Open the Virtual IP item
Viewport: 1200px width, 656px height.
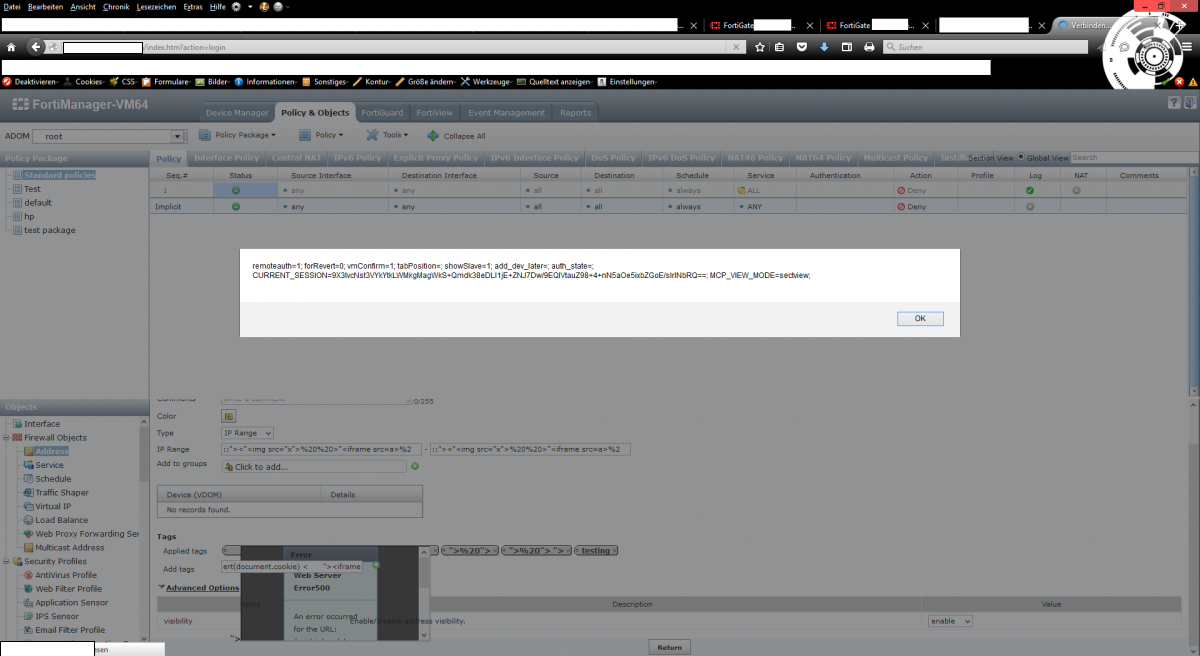pyautogui.click(x=53, y=507)
